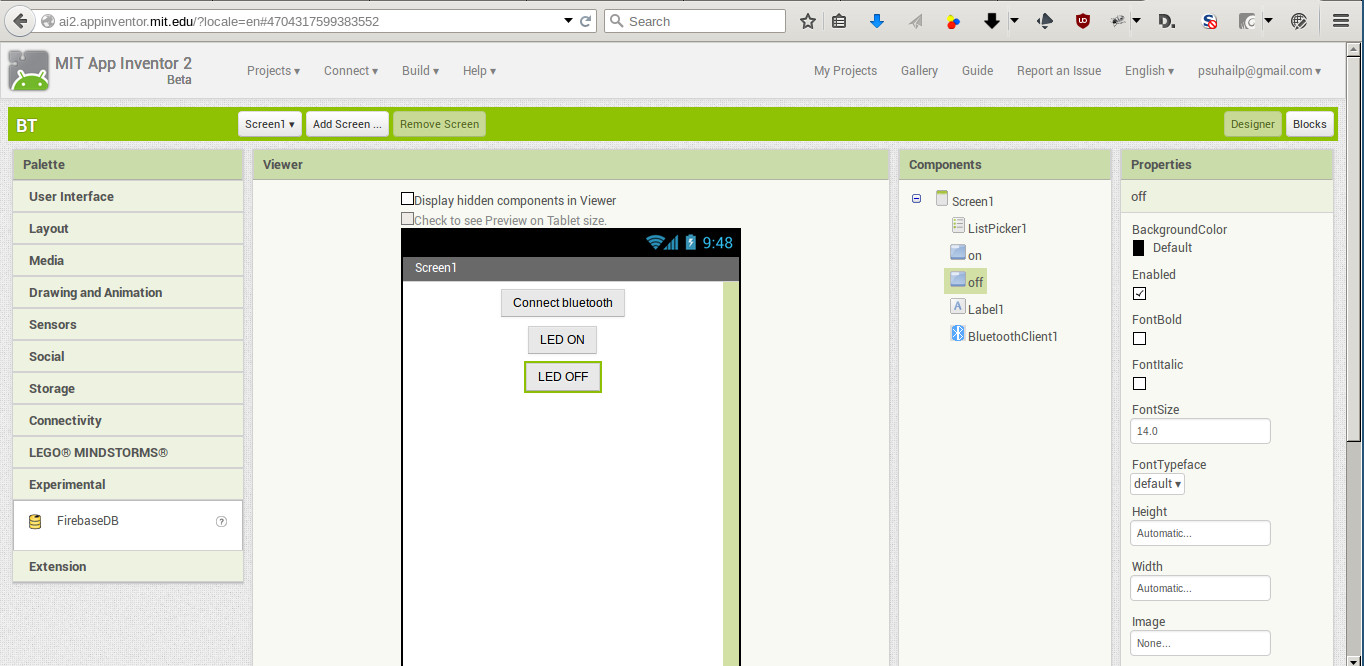Open the English language dropdown

click(1149, 71)
